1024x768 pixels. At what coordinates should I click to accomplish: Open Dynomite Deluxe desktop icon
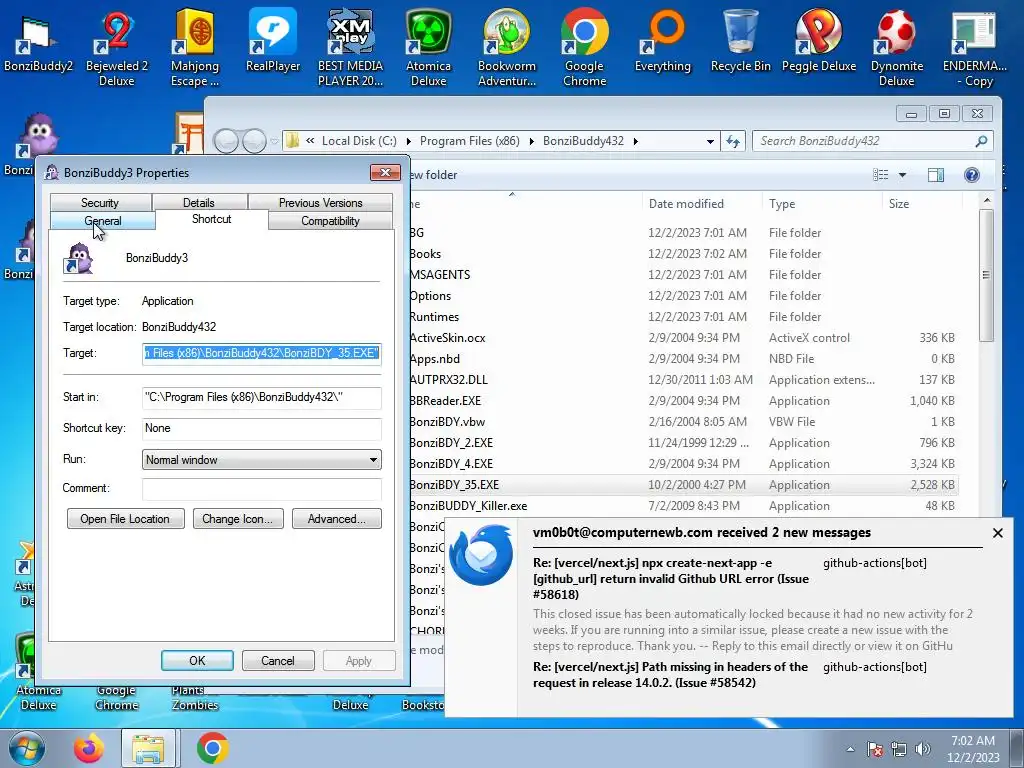click(x=897, y=49)
